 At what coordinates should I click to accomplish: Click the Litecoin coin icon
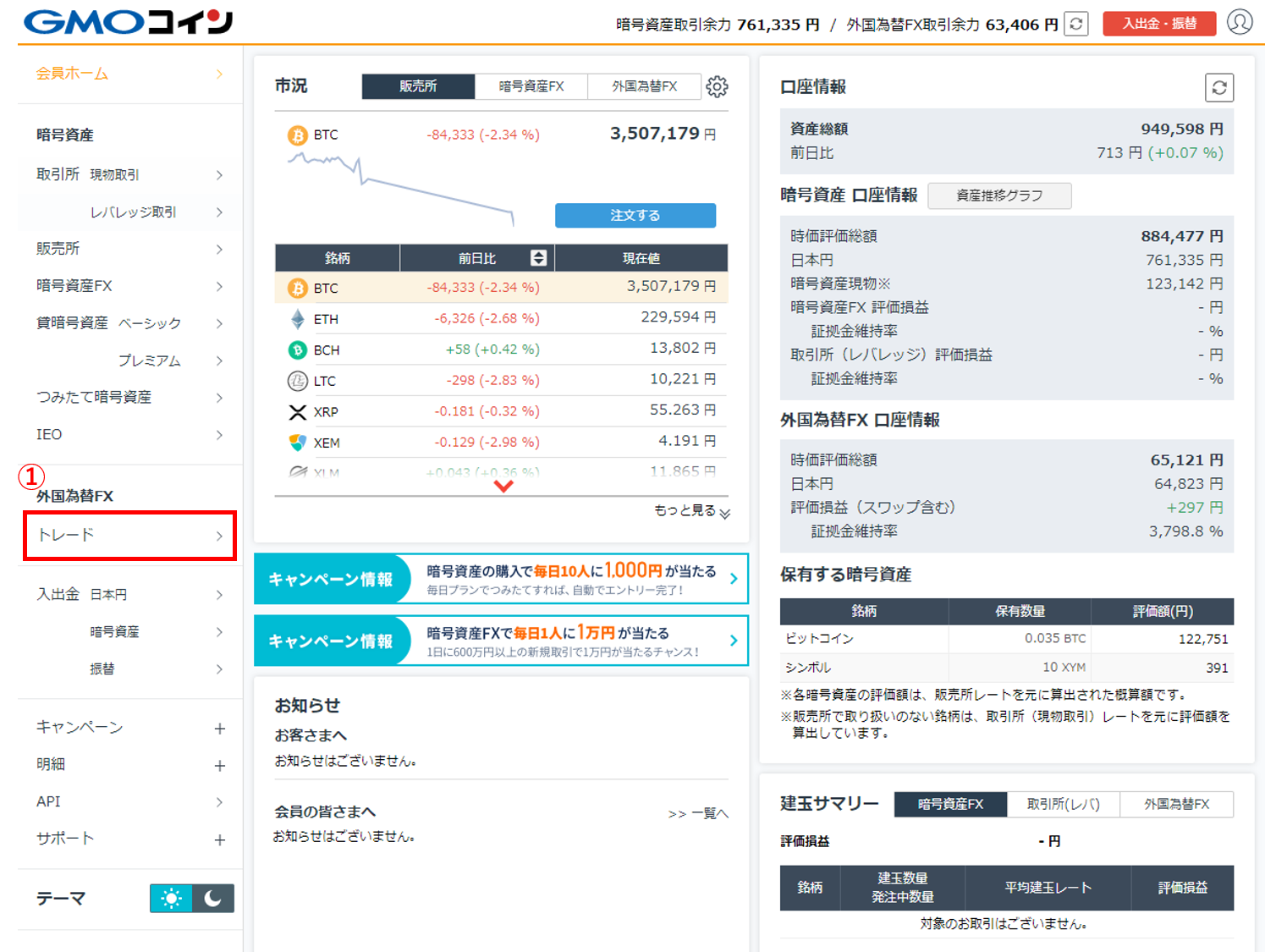297,380
